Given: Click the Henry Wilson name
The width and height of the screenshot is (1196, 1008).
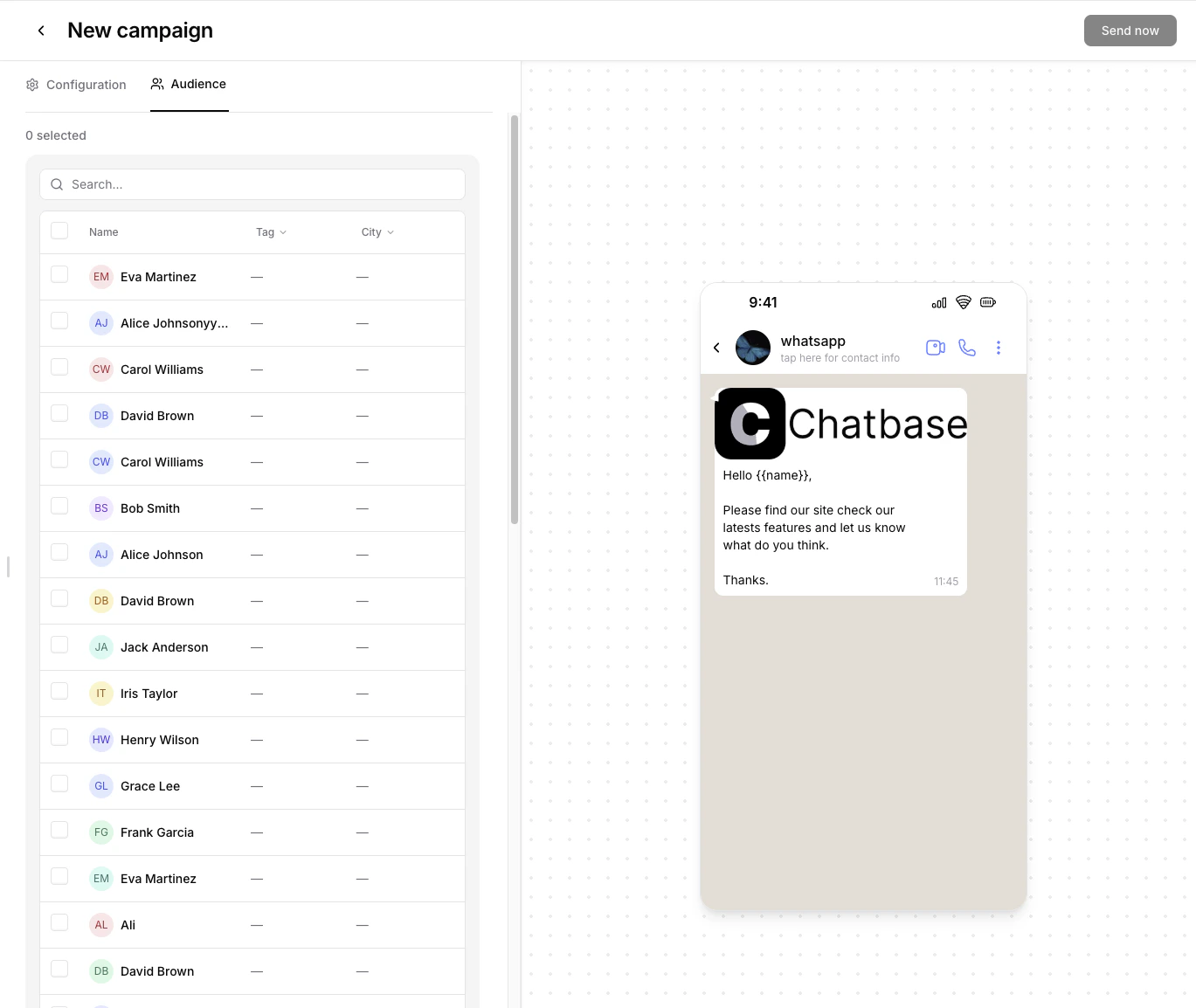Looking at the screenshot, I should (160, 740).
